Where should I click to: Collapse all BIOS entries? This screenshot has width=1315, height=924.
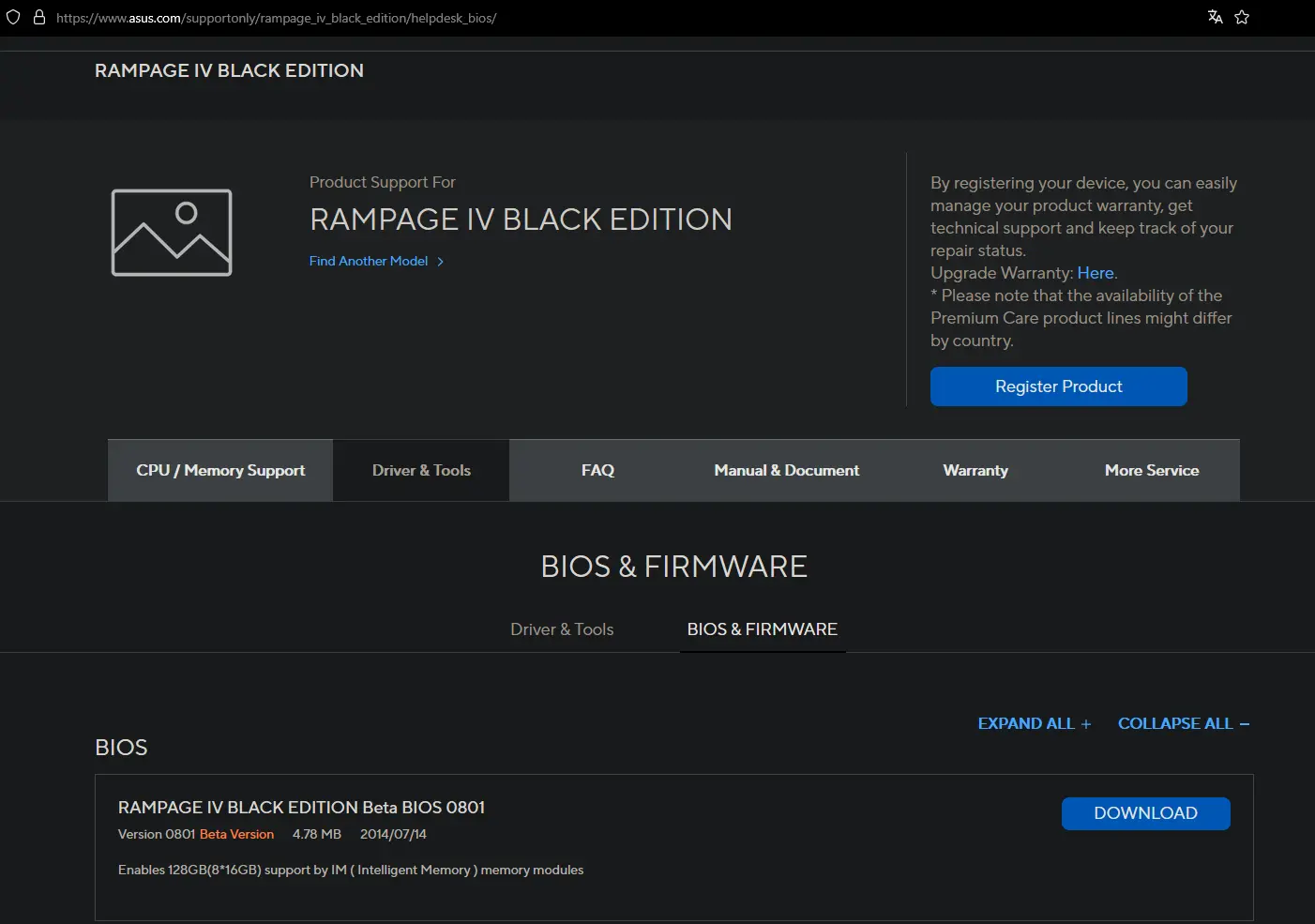click(x=1184, y=723)
